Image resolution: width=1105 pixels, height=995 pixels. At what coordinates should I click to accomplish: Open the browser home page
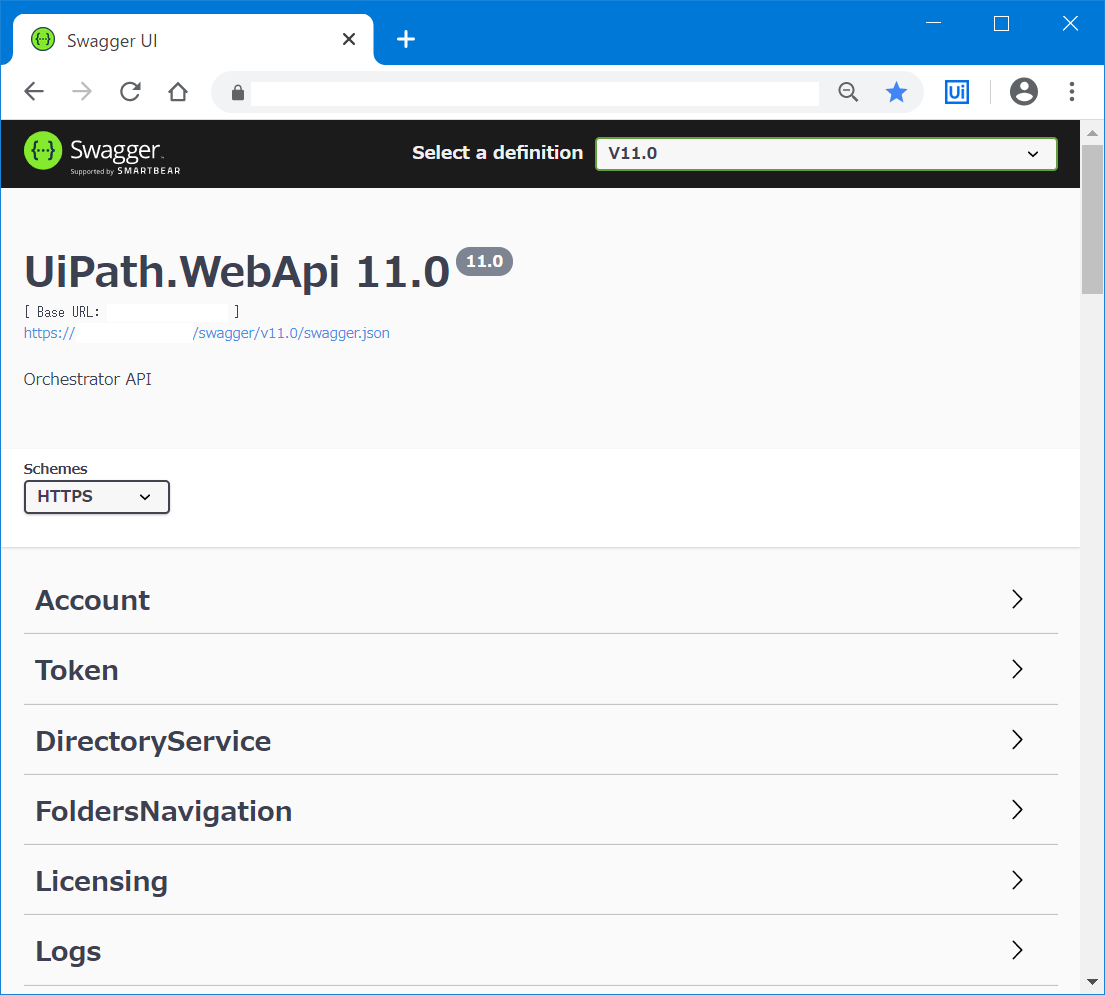[x=178, y=92]
